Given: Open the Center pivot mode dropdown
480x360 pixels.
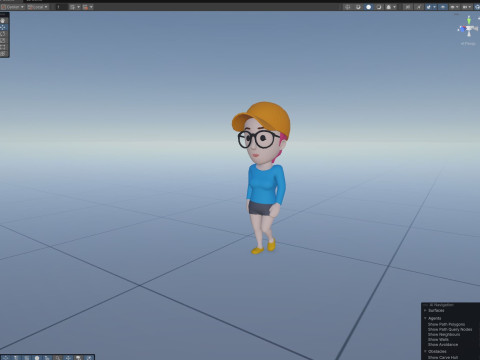Looking at the screenshot, I should point(12,7).
